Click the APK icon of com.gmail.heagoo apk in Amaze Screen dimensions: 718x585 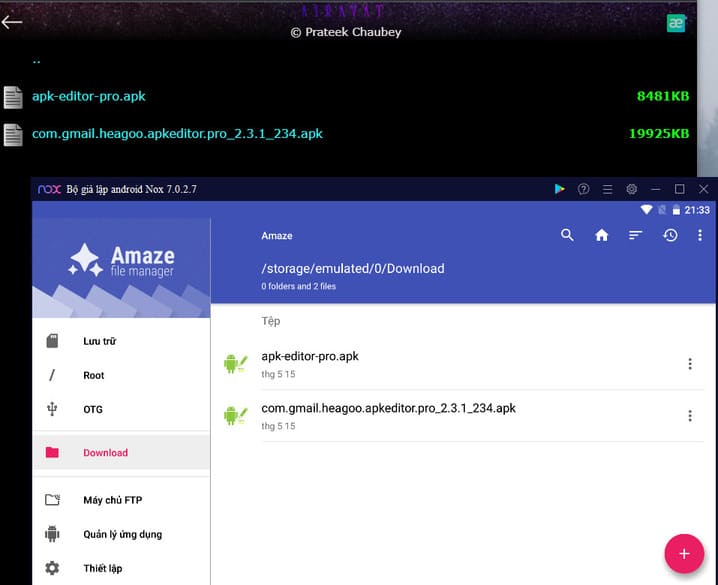[235, 416]
